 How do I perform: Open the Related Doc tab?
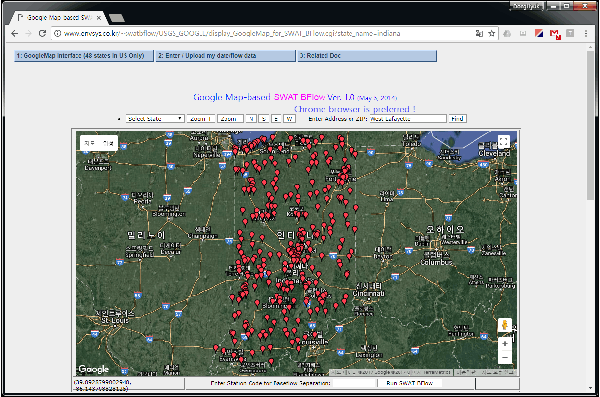367,56
